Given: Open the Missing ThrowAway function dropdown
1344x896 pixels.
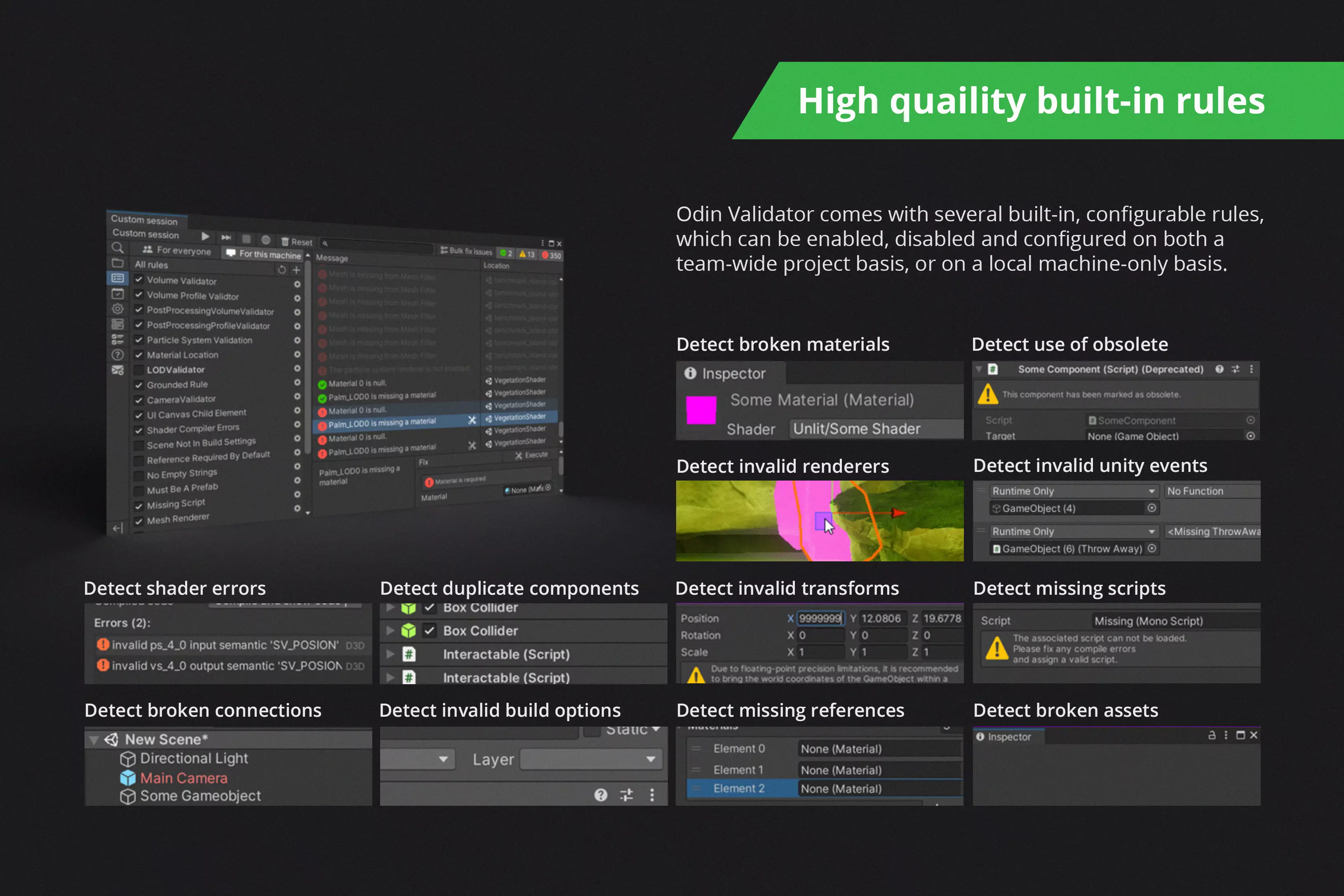Looking at the screenshot, I should coord(1212,531).
